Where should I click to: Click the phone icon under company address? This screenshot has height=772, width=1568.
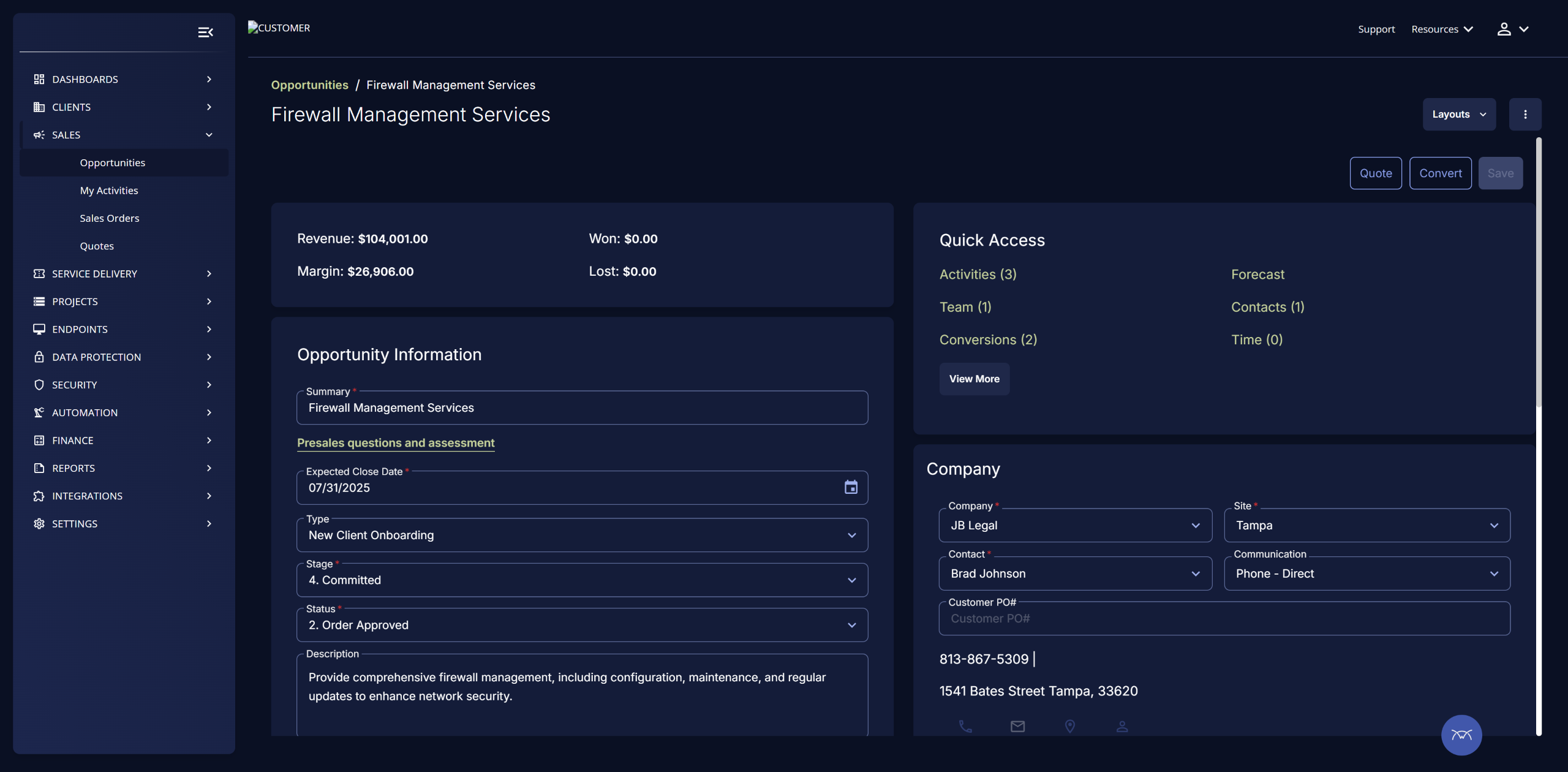[x=965, y=726]
